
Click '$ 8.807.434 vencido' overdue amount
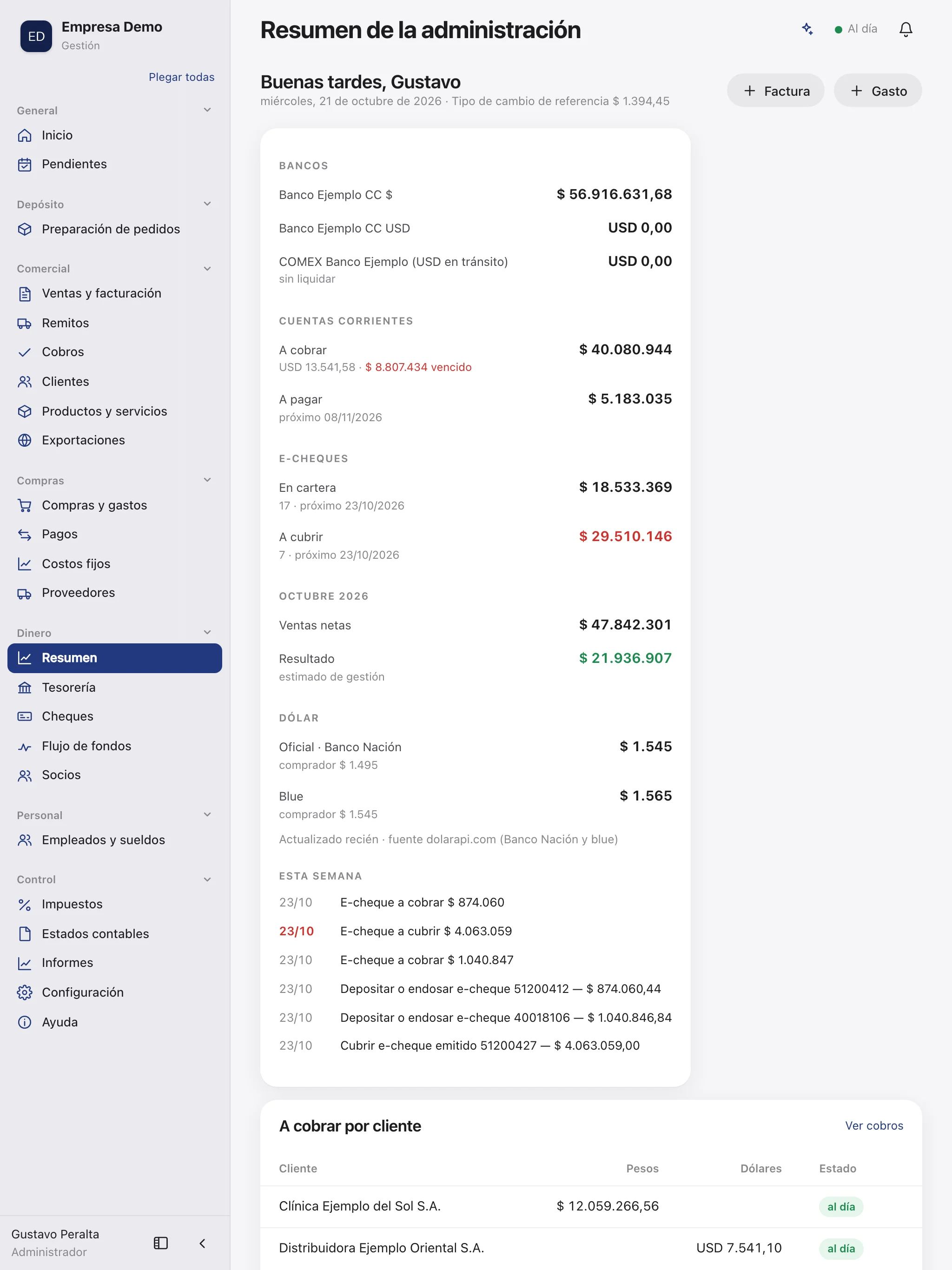coord(418,367)
